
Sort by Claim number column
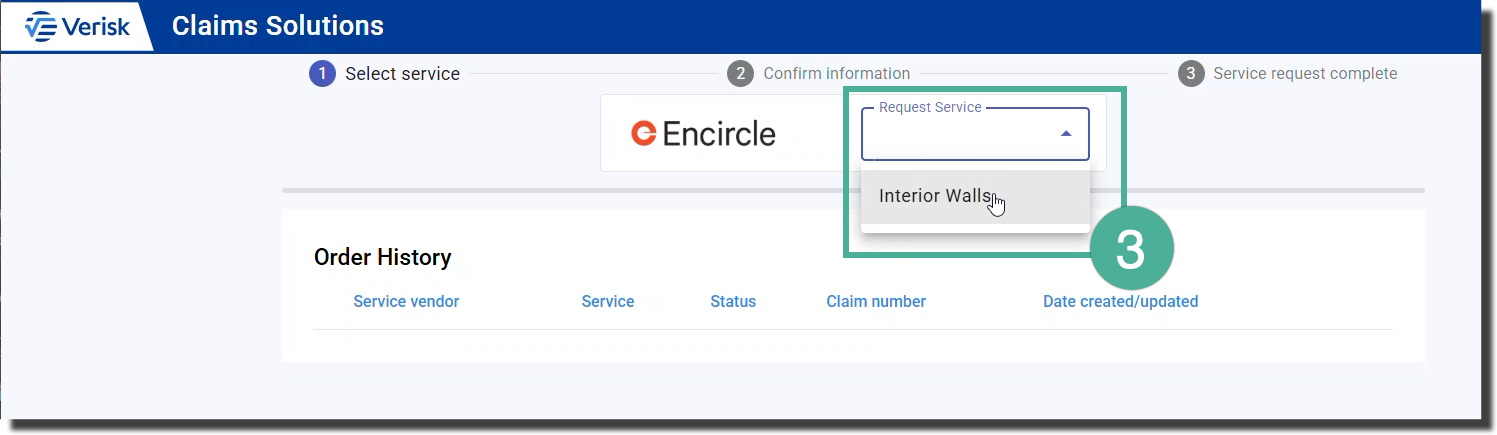876,301
